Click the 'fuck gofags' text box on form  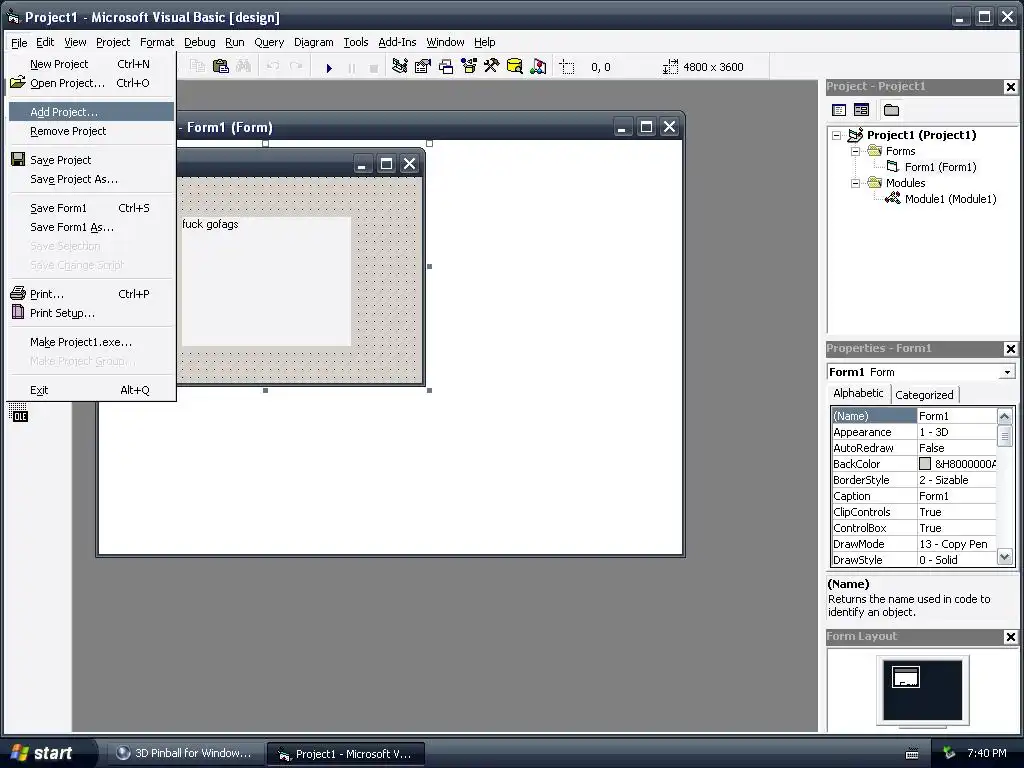(x=265, y=281)
